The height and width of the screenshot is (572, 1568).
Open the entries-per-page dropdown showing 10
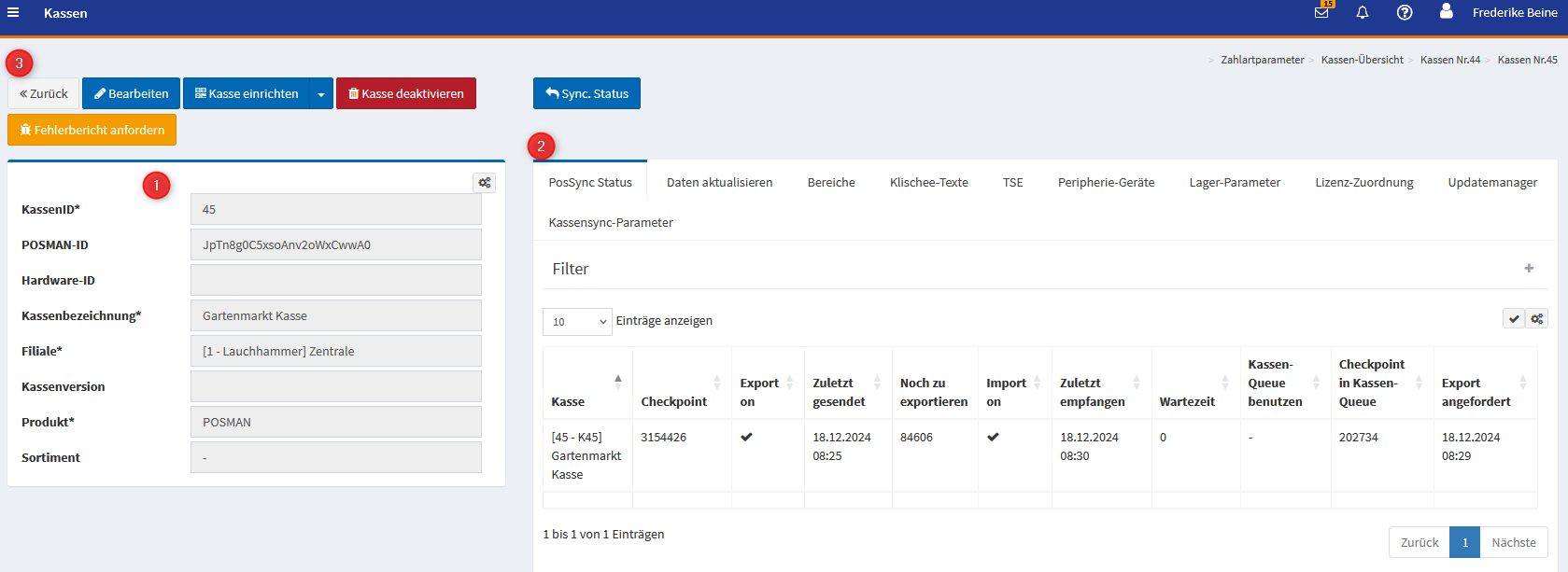[577, 322]
